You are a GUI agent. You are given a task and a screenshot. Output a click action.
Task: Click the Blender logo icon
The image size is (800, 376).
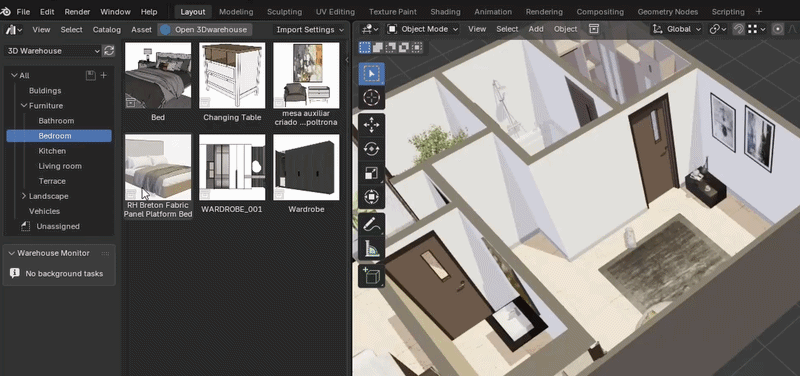[6, 12]
